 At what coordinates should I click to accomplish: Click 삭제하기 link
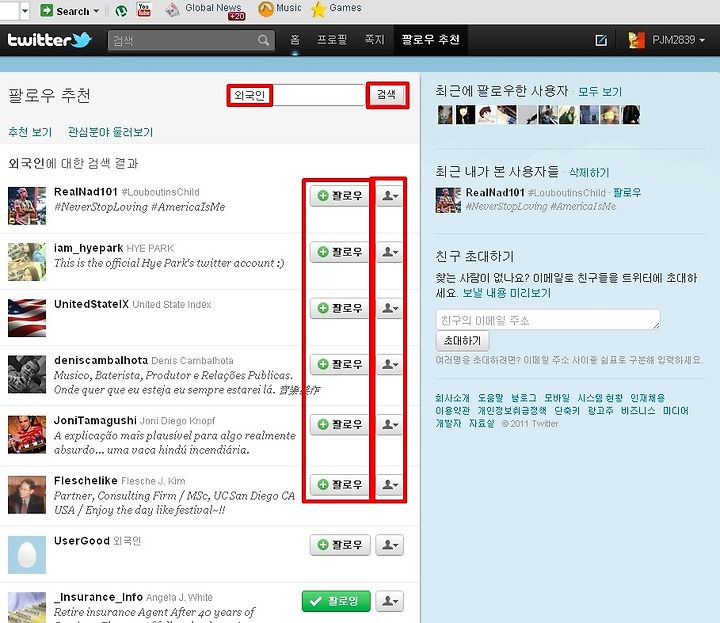(x=589, y=173)
